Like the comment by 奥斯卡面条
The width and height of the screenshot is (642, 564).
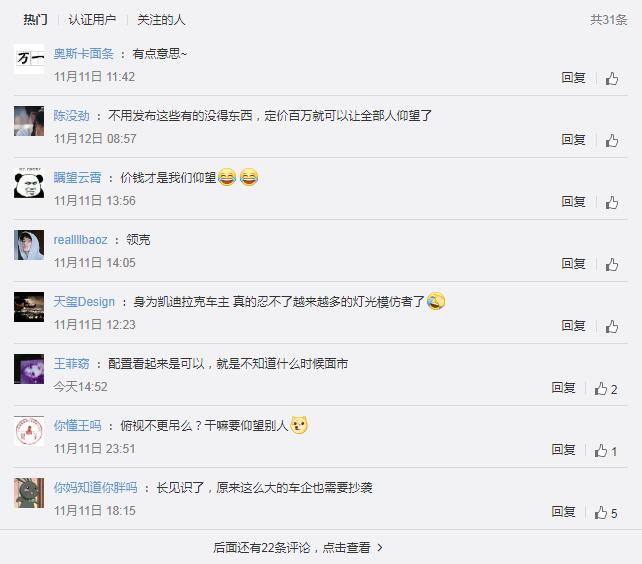pos(612,78)
